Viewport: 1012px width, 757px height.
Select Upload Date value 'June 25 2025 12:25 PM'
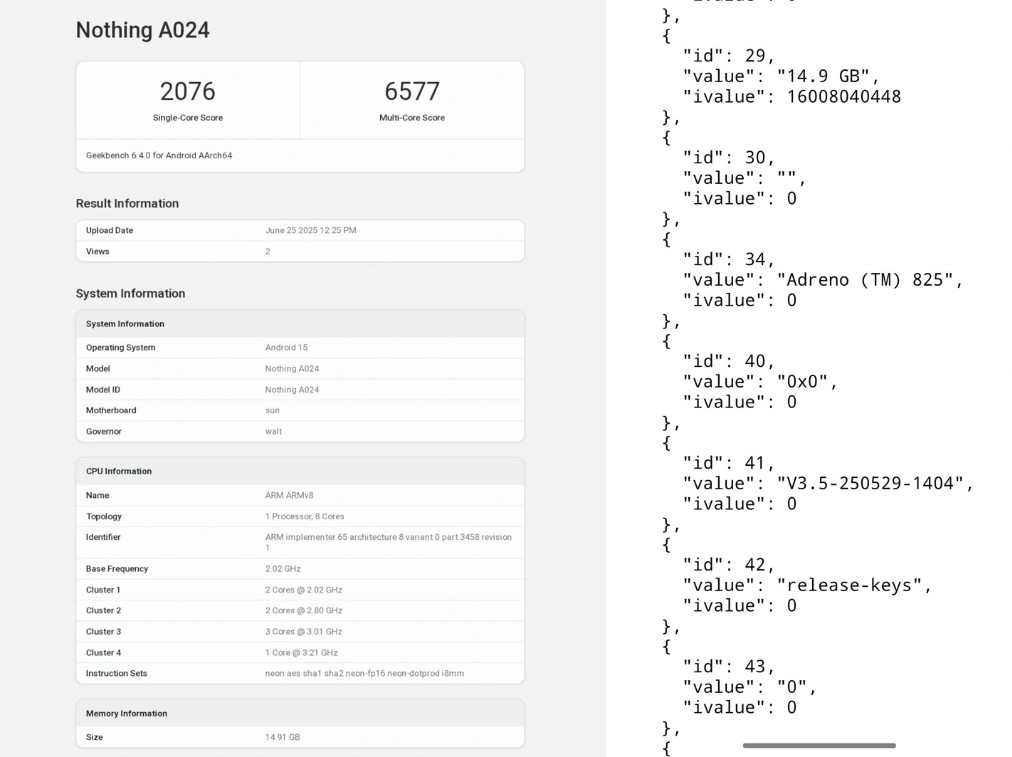click(310, 230)
